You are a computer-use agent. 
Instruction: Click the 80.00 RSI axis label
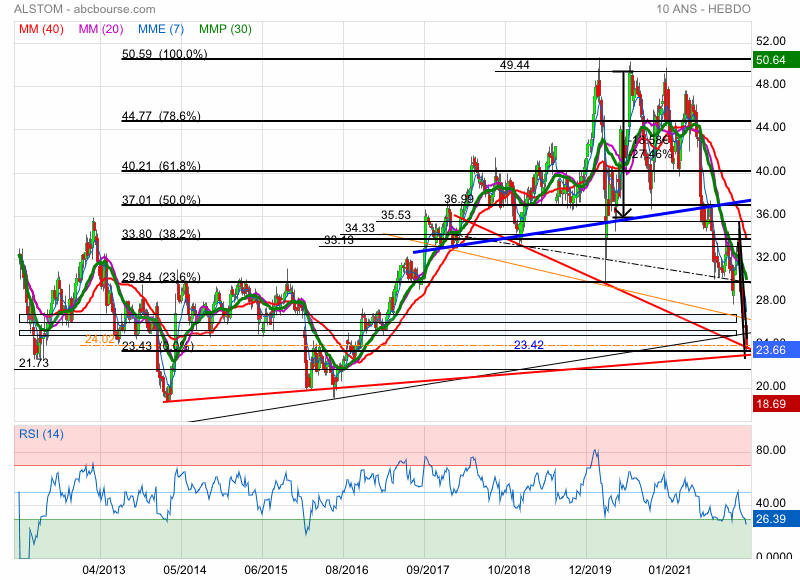point(770,449)
